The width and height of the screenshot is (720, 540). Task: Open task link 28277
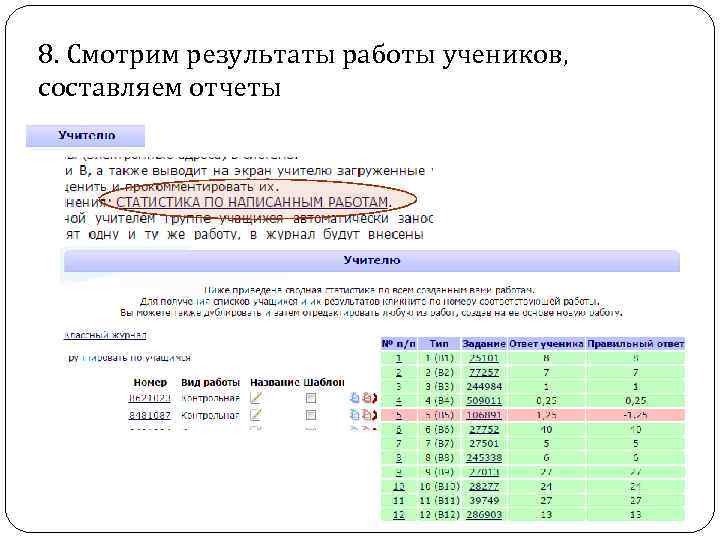[x=484, y=486]
